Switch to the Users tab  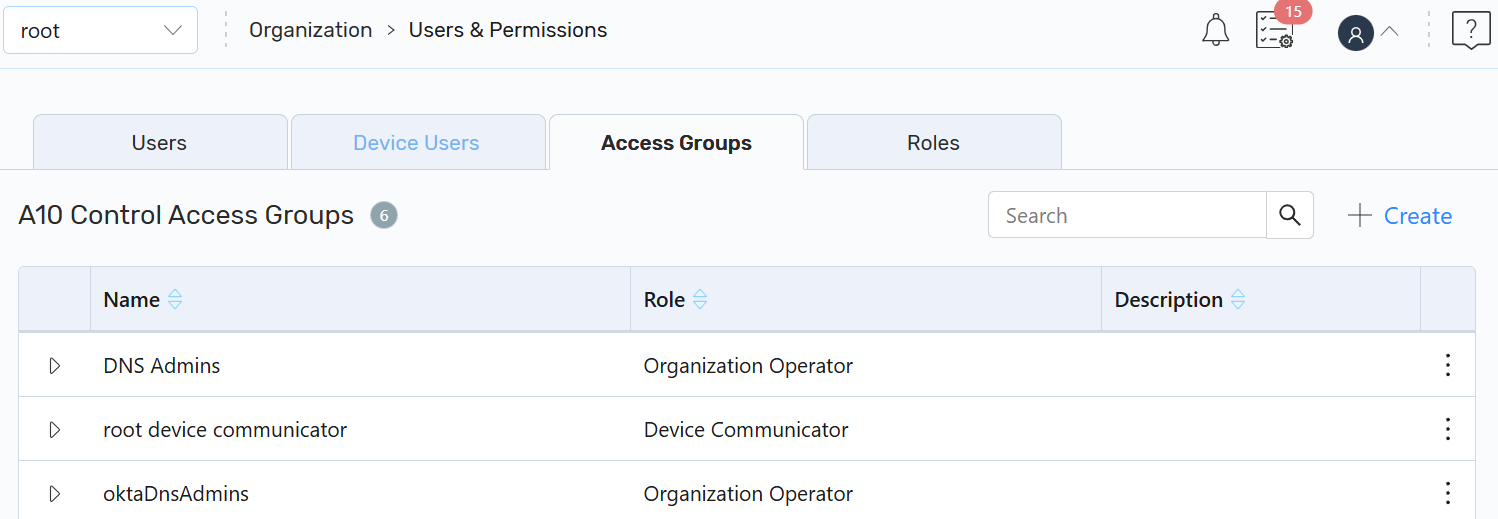pyautogui.click(x=160, y=143)
